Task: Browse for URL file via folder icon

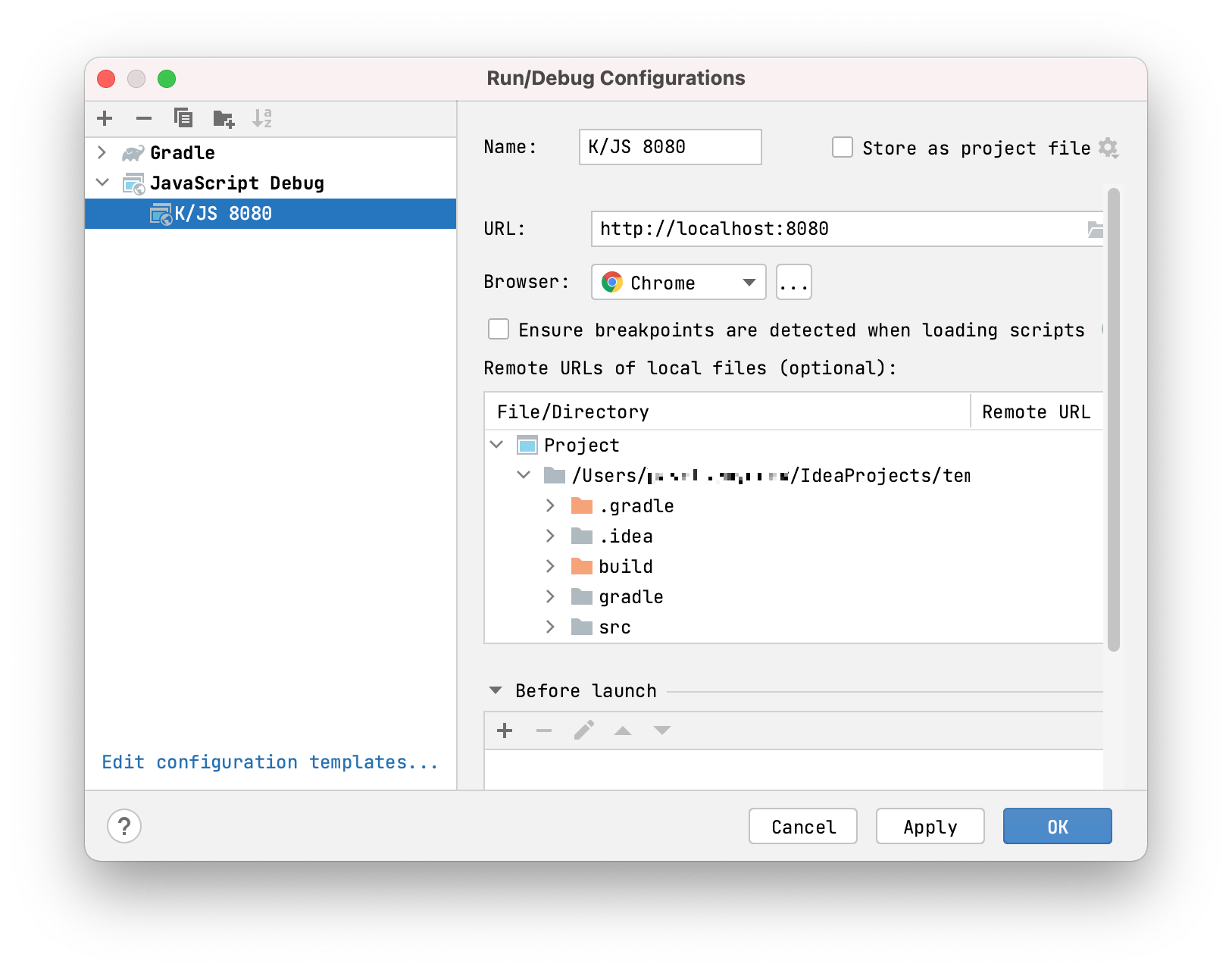Action: pyautogui.click(x=1095, y=229)
